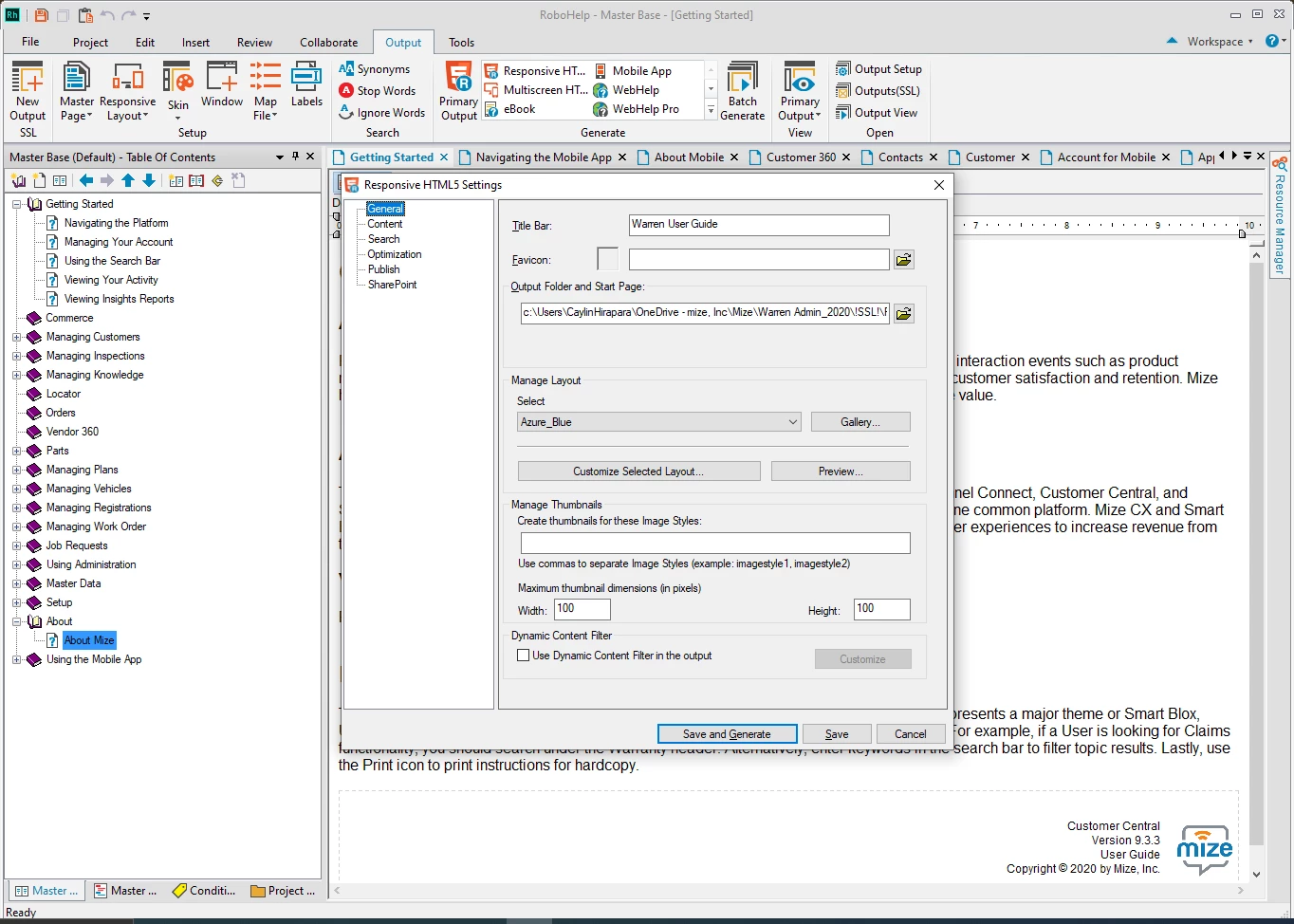
Task: Expand the Managing Customers book
Action: [16, 337]
